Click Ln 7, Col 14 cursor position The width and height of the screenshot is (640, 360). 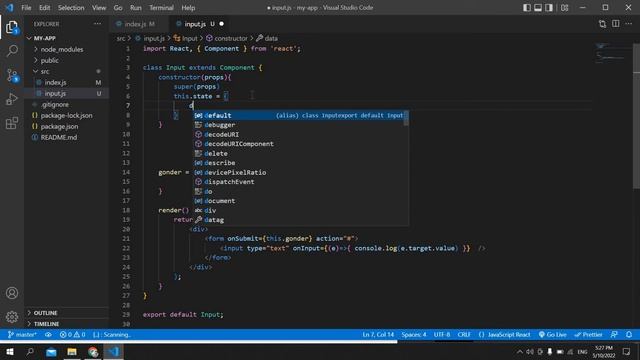[378, 334]
